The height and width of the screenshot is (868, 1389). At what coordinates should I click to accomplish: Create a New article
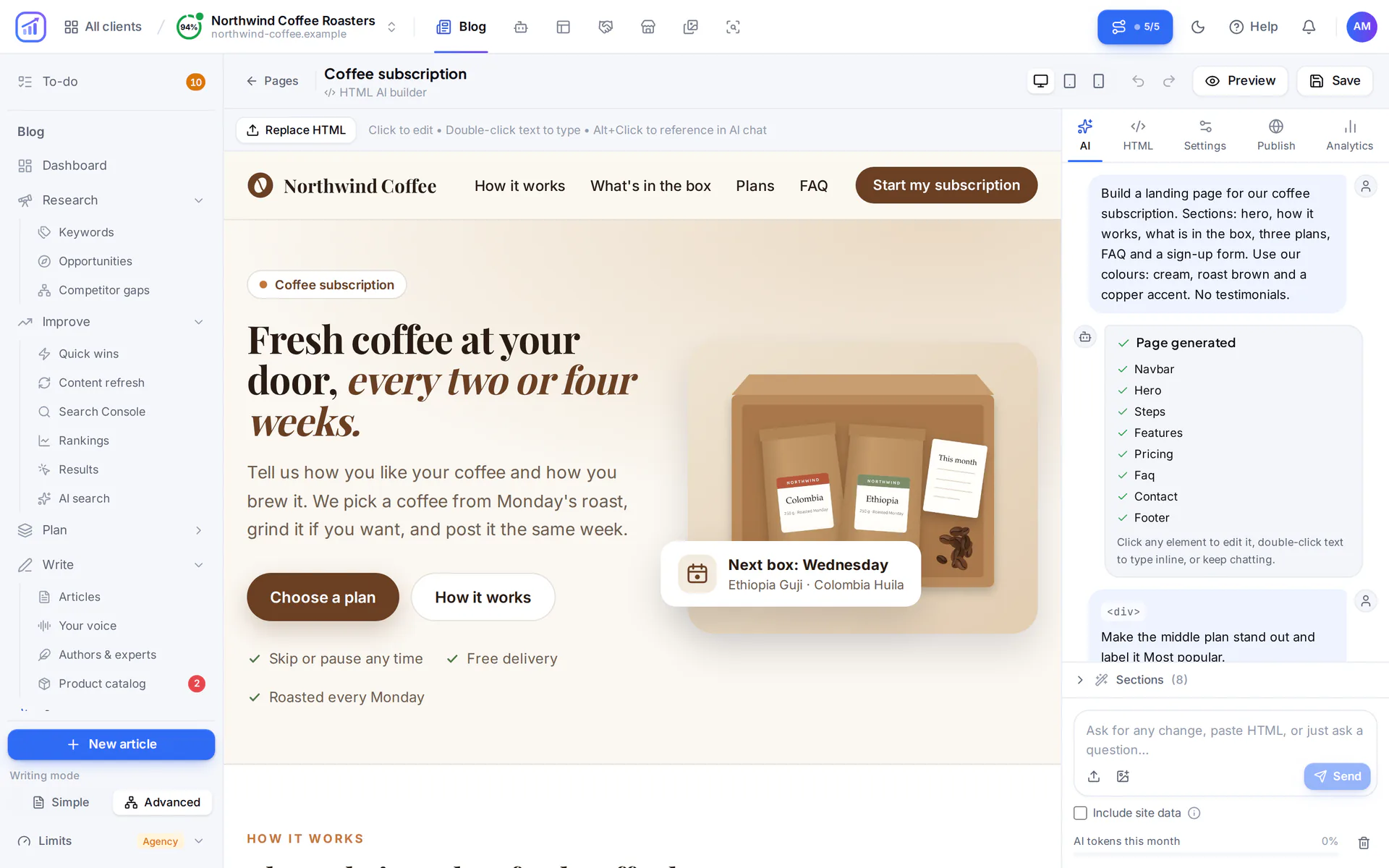[x=111, y=744]
